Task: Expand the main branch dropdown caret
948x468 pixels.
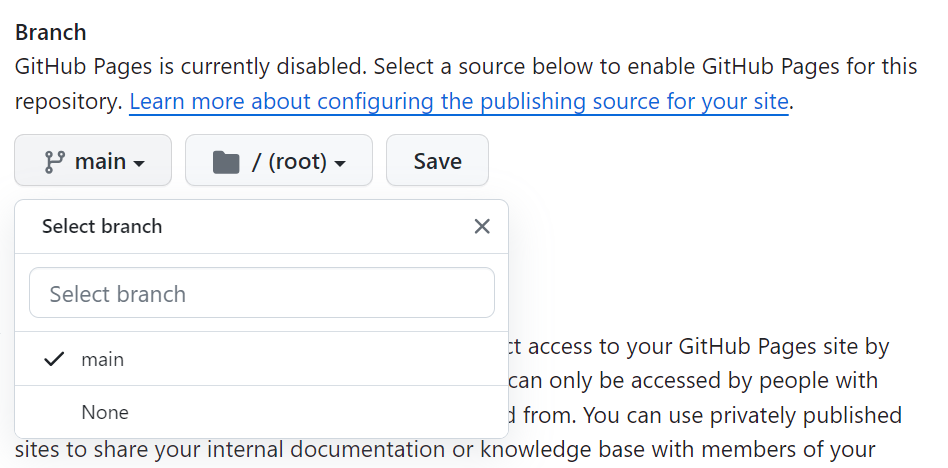Action: point(139,163)
